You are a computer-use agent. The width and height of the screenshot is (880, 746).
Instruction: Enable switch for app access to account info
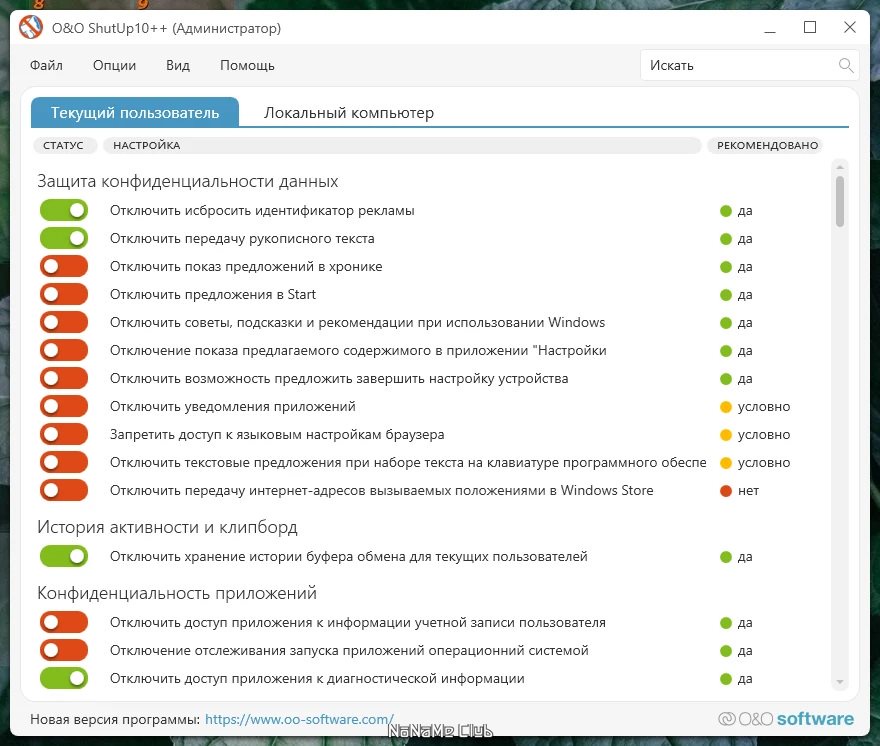point(64,623)
